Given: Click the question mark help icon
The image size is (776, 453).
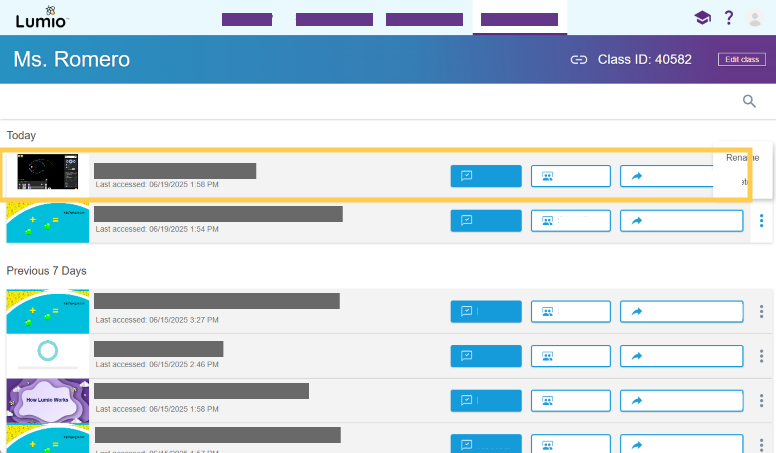Looking at the screenshot, I should point(729,18).
